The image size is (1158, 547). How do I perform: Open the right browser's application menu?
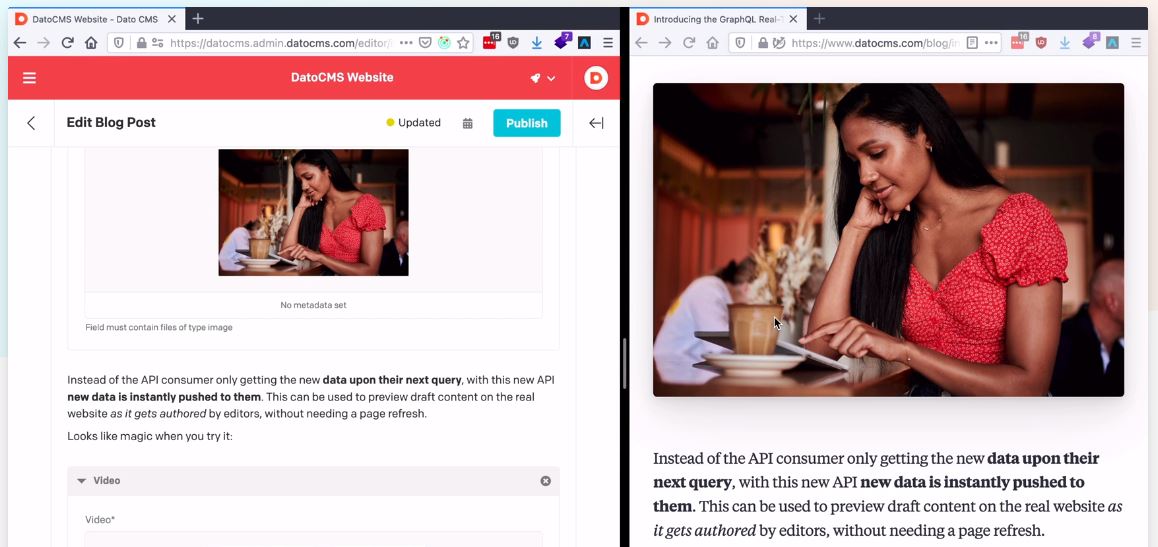pyautogui.click(x=1136, y=43)
